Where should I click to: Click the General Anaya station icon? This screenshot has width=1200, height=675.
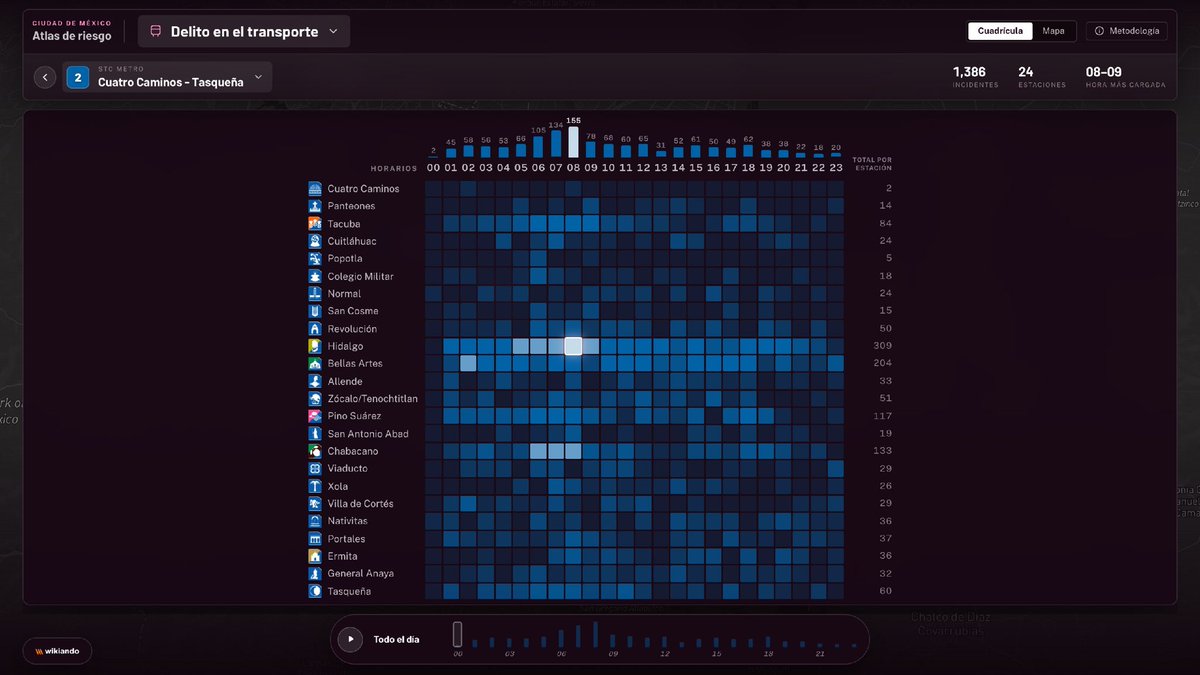(315, 574)
